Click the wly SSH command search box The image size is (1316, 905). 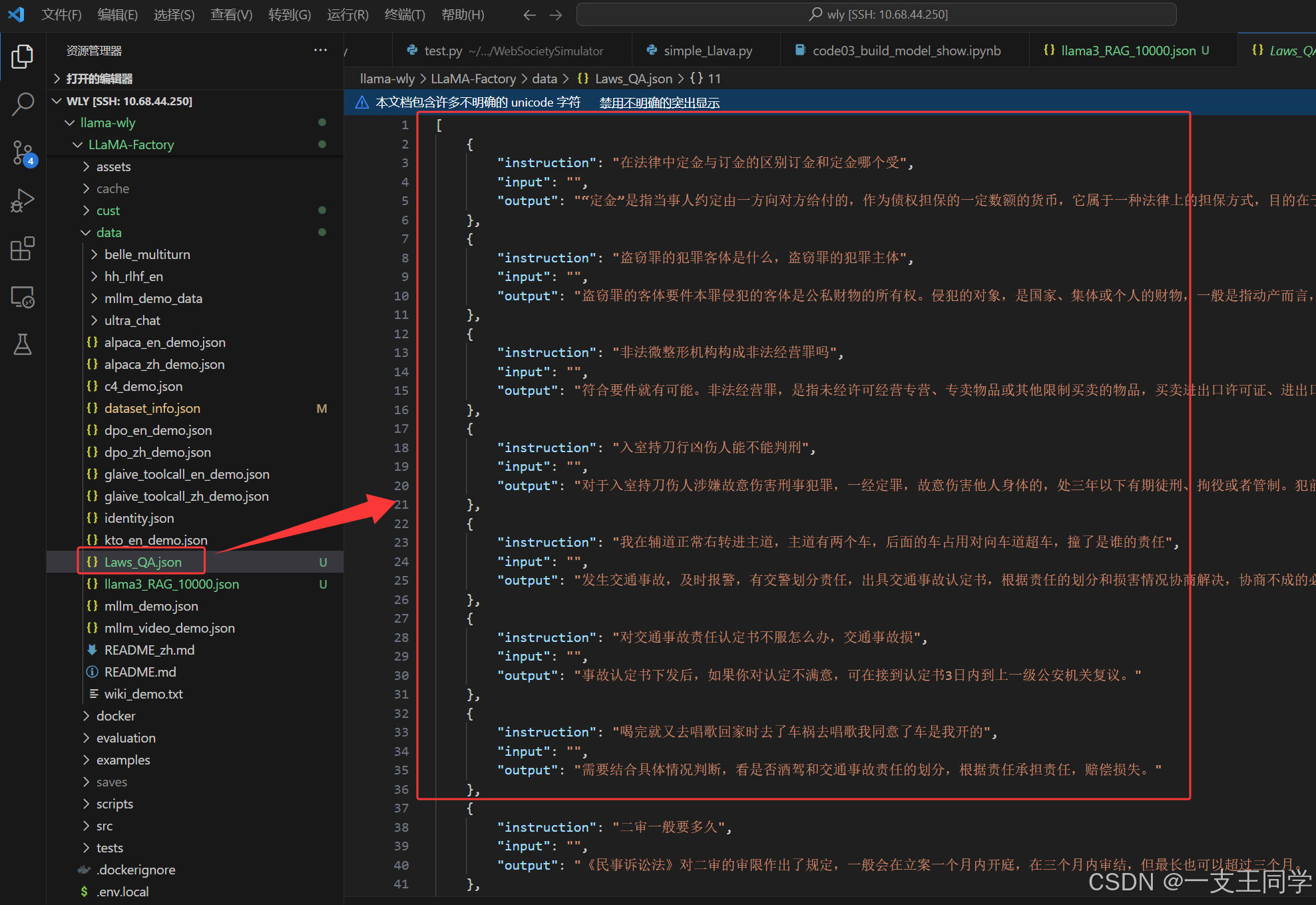876,15
